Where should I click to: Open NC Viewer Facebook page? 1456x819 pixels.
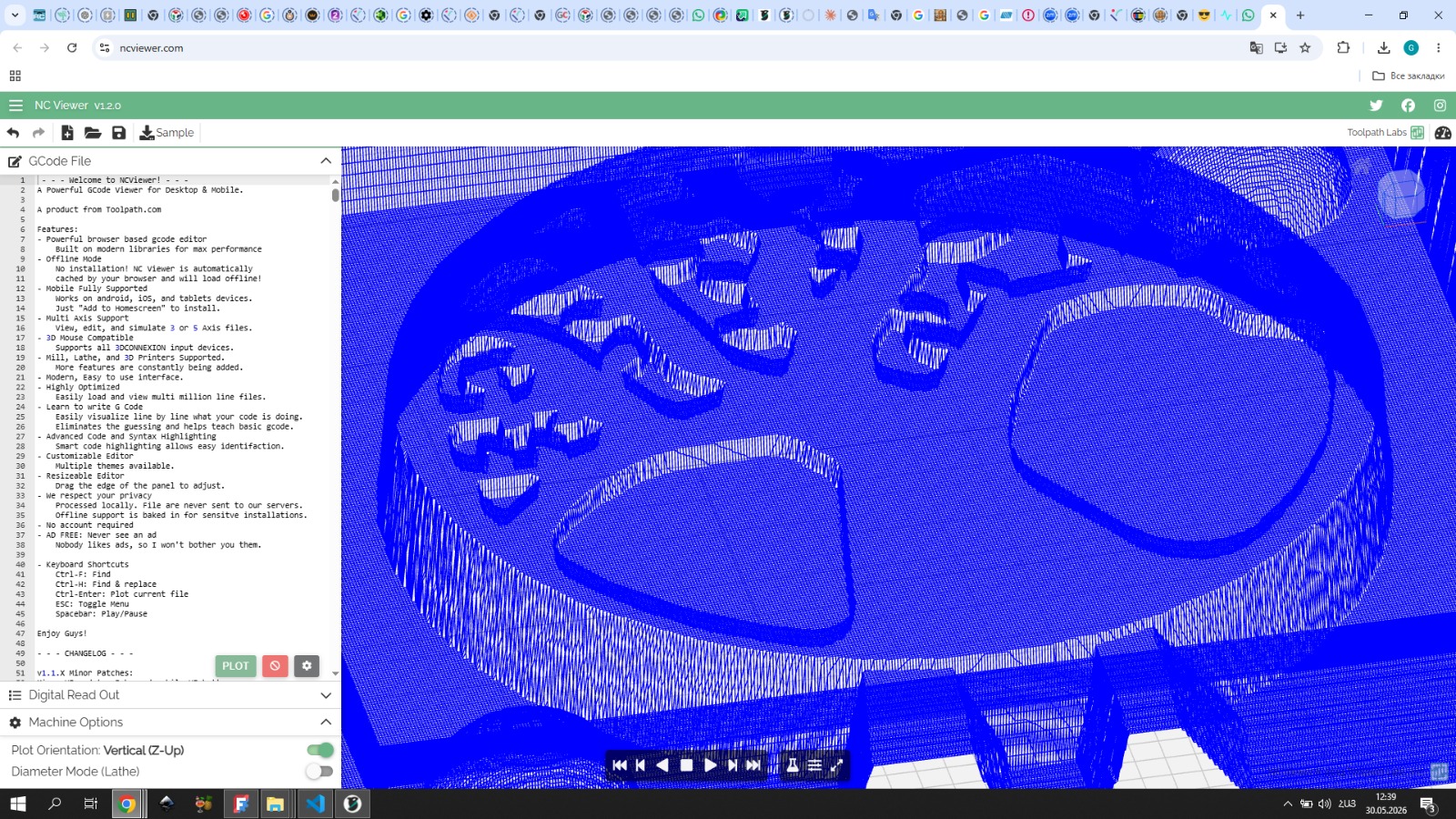1408,106
